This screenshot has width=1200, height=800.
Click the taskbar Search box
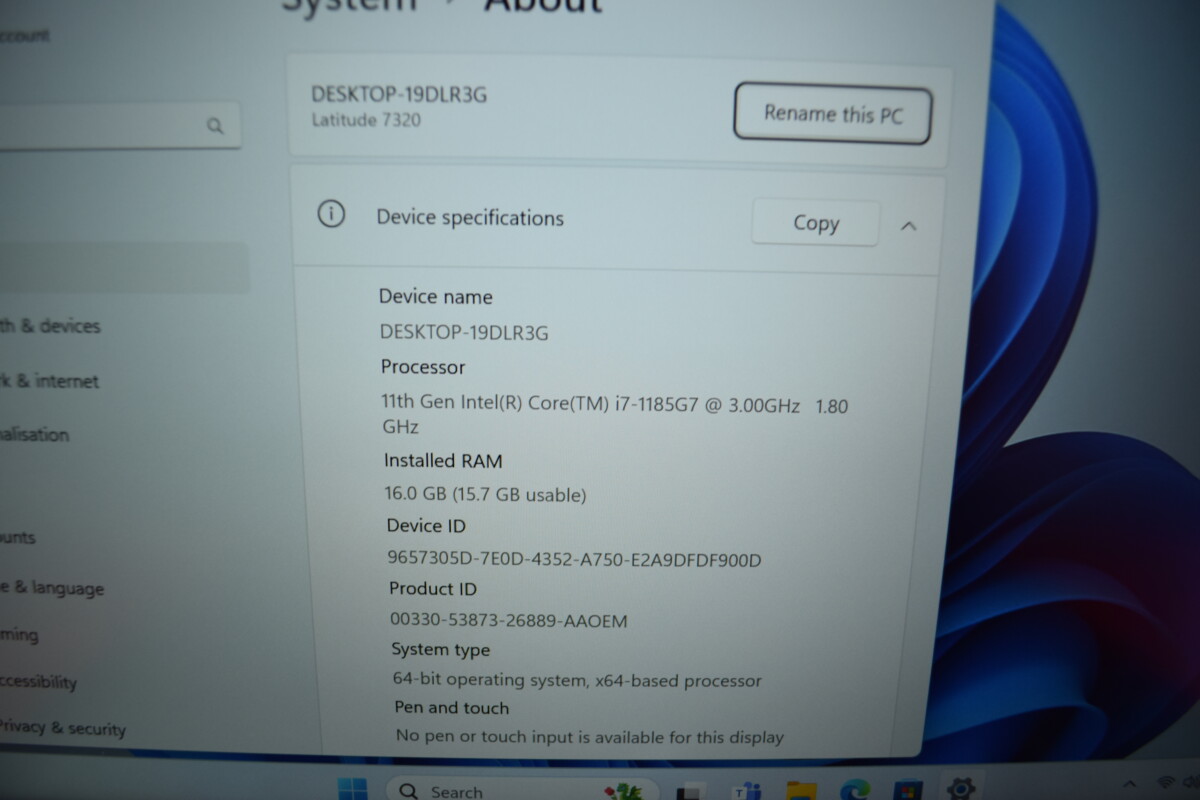tap(522, 790)
